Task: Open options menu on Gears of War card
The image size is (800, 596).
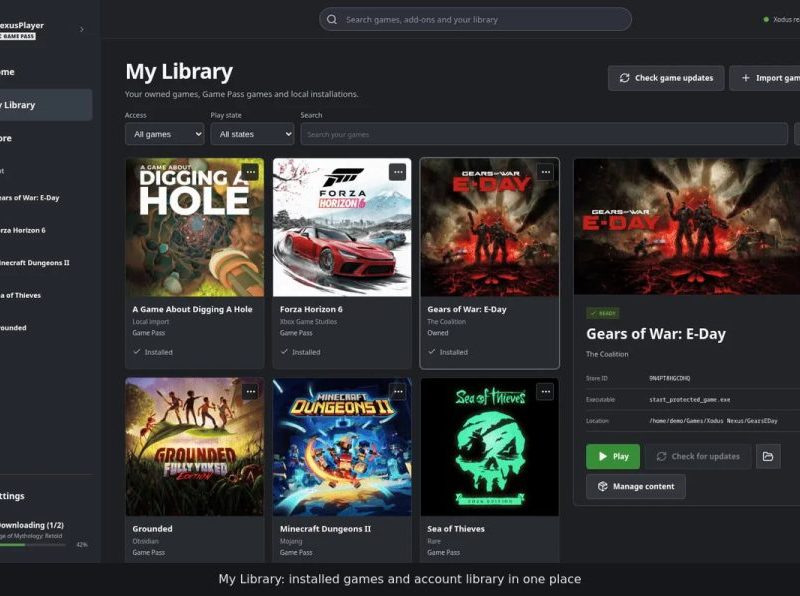Action: [545, 172]
